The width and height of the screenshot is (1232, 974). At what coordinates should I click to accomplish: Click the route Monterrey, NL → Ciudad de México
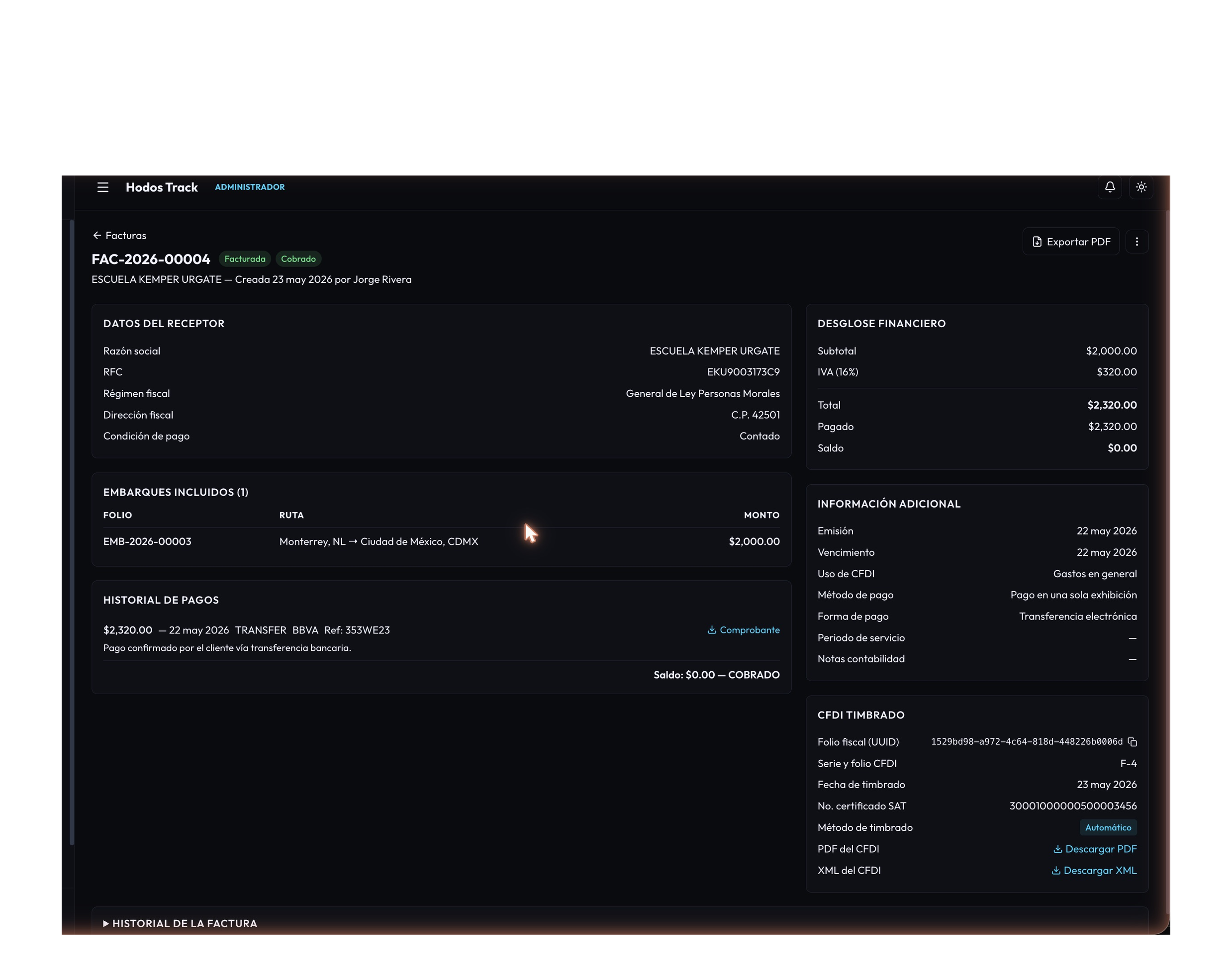(x=379, y=541)
